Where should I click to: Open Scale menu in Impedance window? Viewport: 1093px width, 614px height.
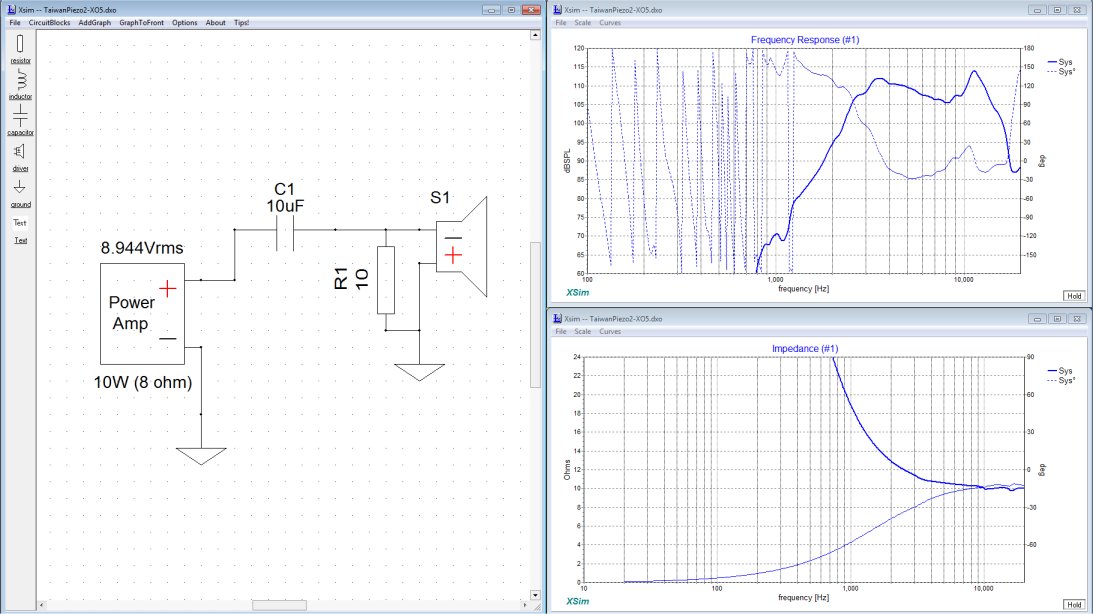coord(583,332)
